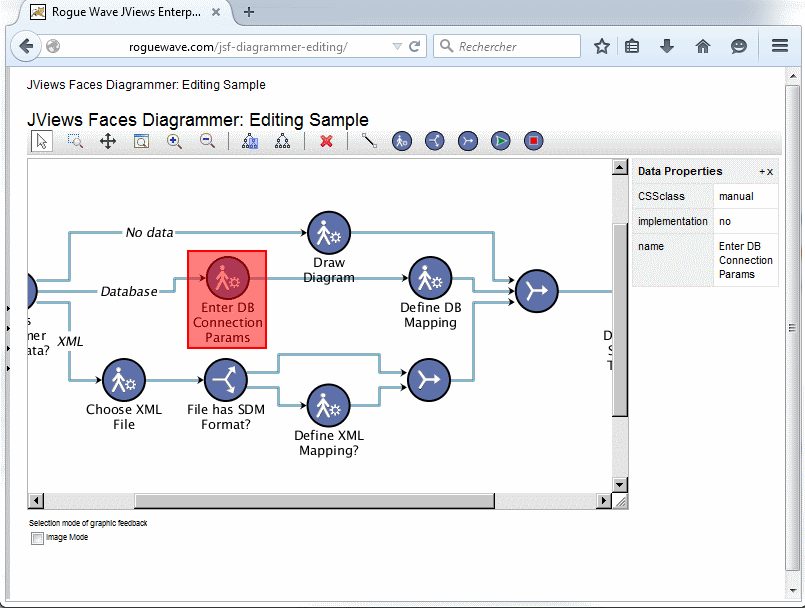Choose the pan tool in toolbar
This screenshot has width=805, height=608.
108,141
